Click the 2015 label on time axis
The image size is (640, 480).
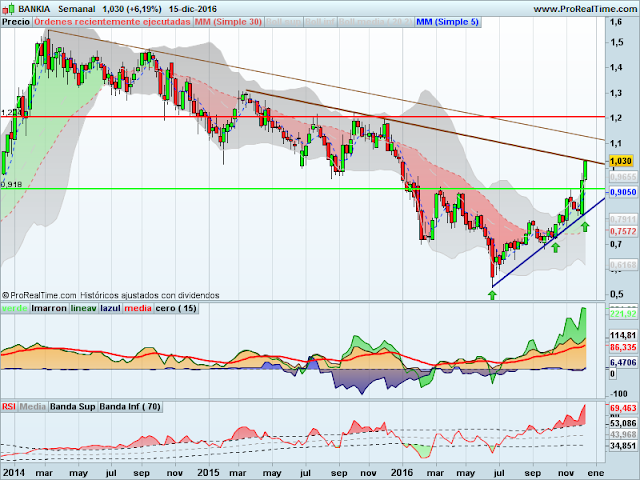(209, 473)
